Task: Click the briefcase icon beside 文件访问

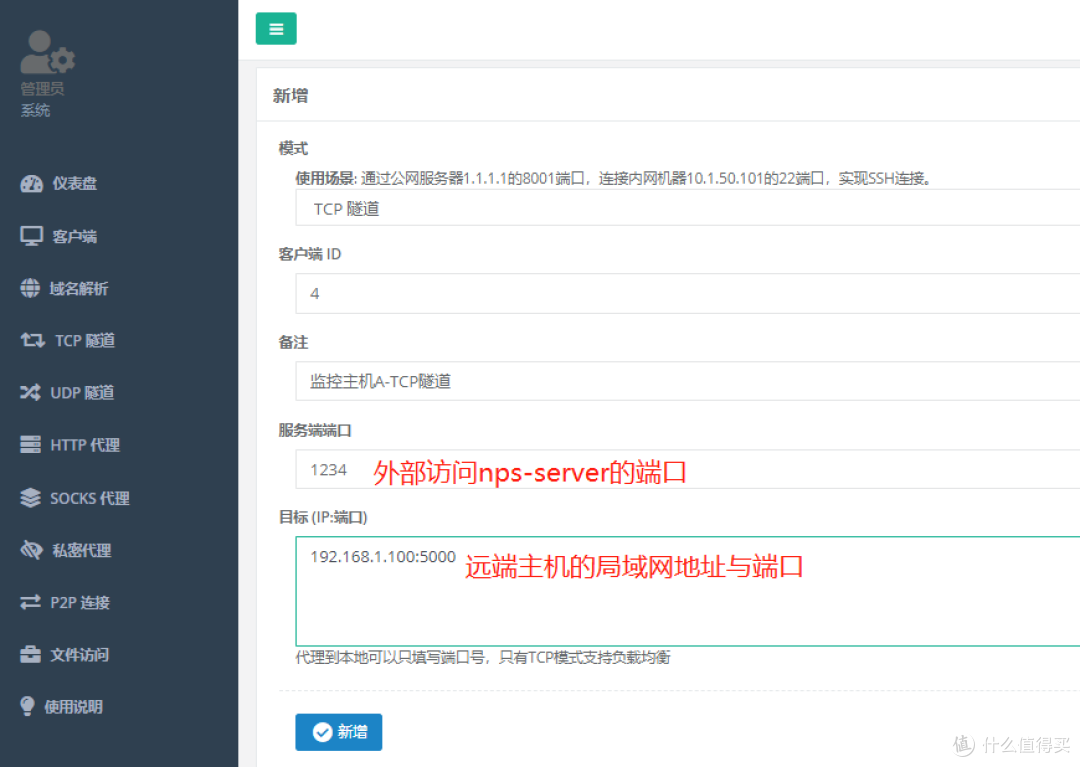Action: click(x=30, y=654)
